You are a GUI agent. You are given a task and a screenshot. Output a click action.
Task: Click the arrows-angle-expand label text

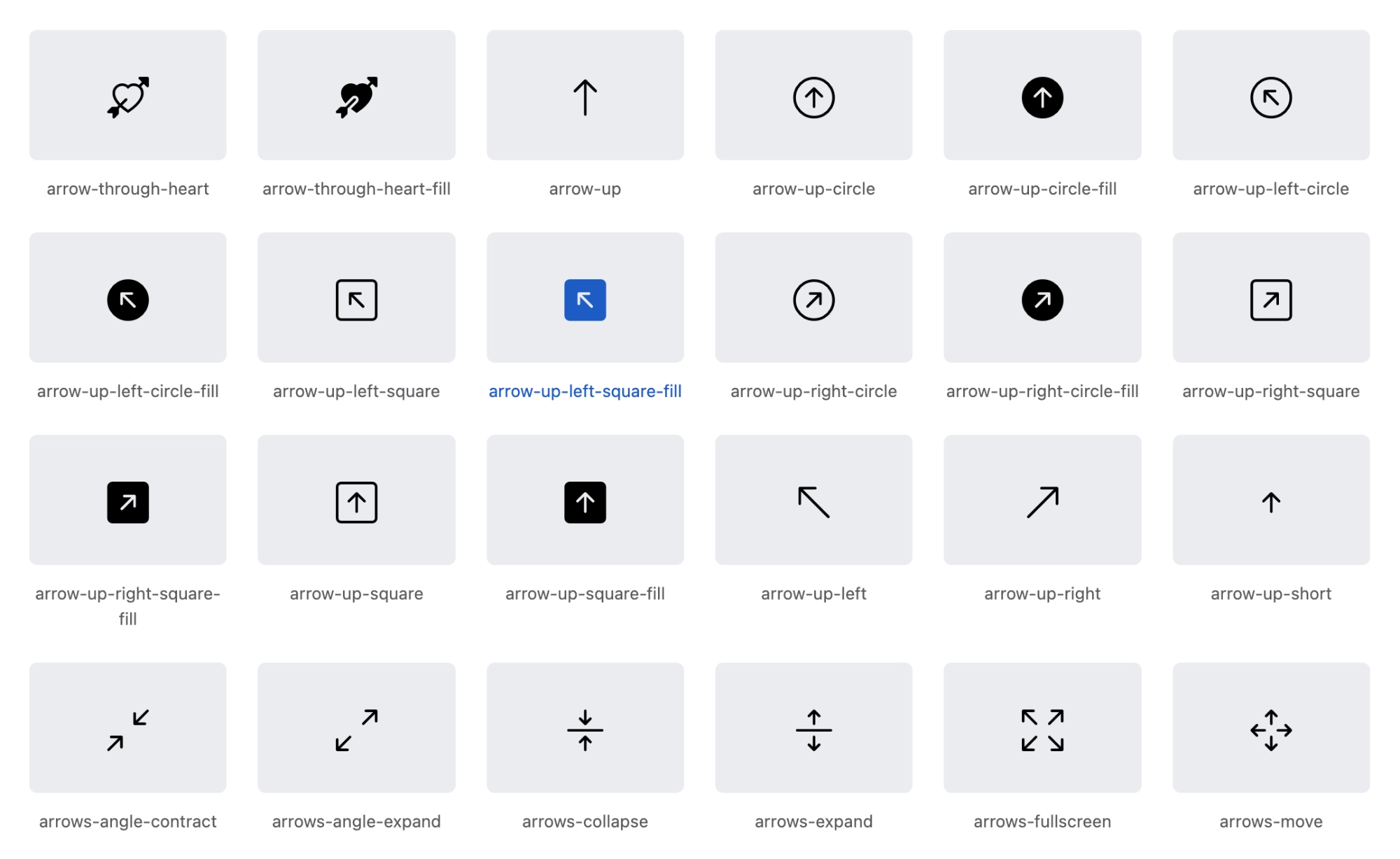(x=356, y=821)
